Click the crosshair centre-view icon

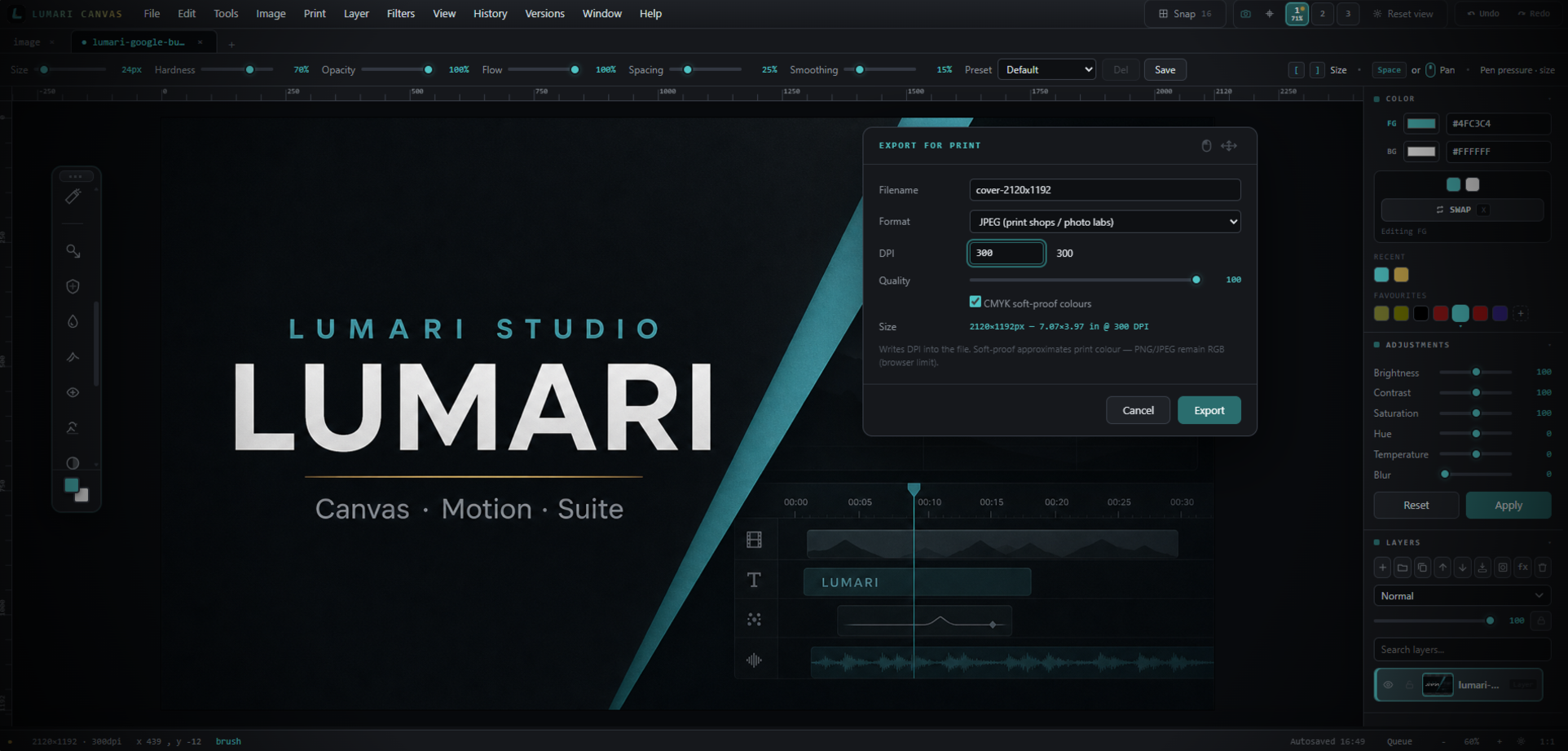1269,14
